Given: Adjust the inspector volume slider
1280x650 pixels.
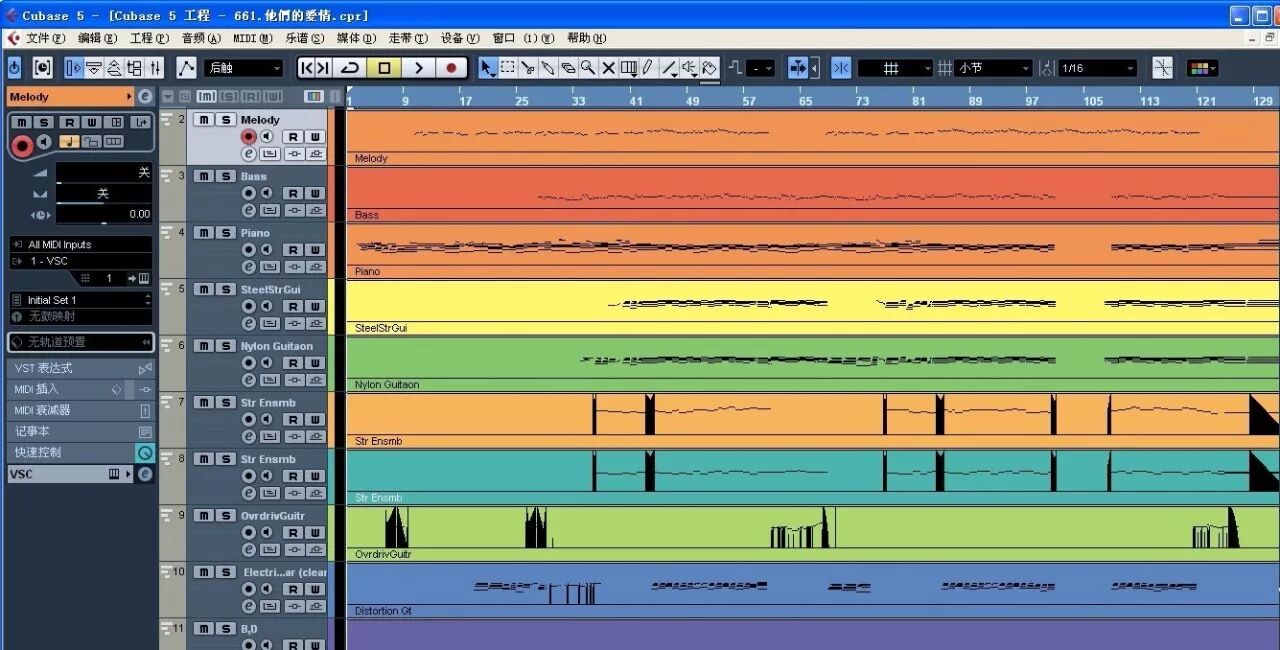Looking at the screenshot, I should pos(103,173).
